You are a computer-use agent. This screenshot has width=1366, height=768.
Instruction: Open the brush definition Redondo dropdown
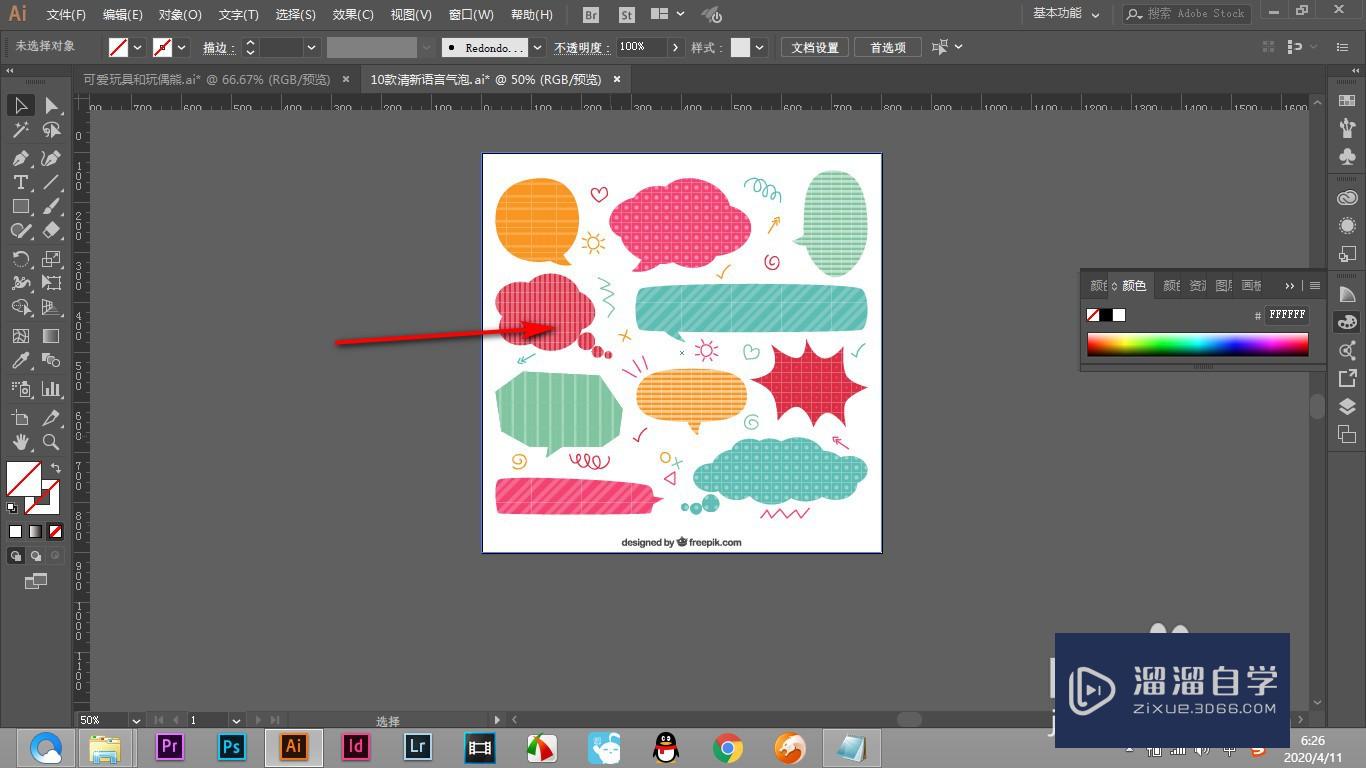[538, 47]
